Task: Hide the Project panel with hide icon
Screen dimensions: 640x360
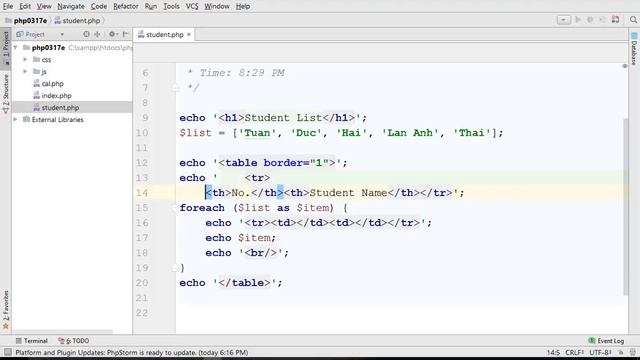Action: tap(125, 34)
